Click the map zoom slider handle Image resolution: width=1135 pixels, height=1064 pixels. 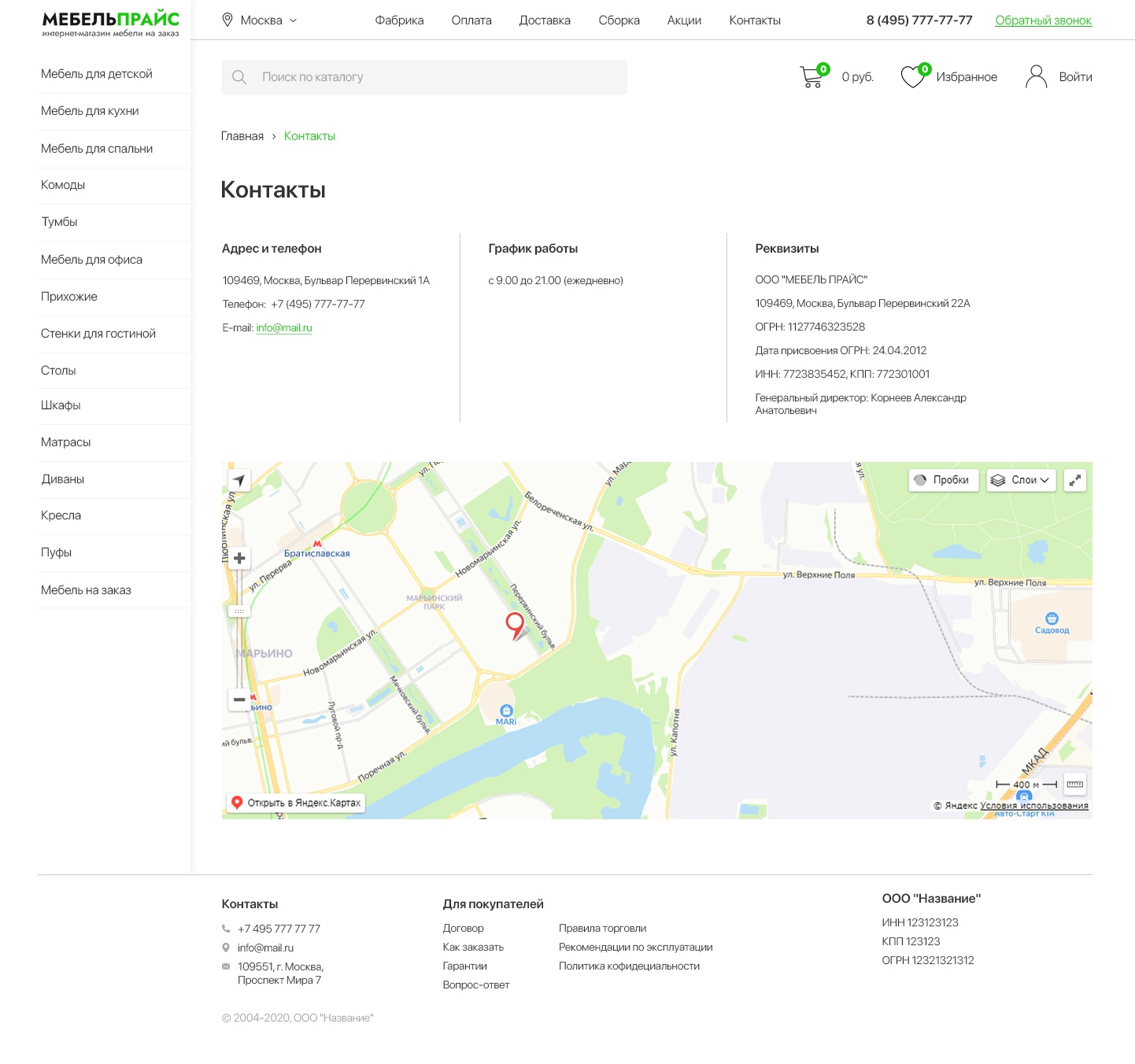239,611
